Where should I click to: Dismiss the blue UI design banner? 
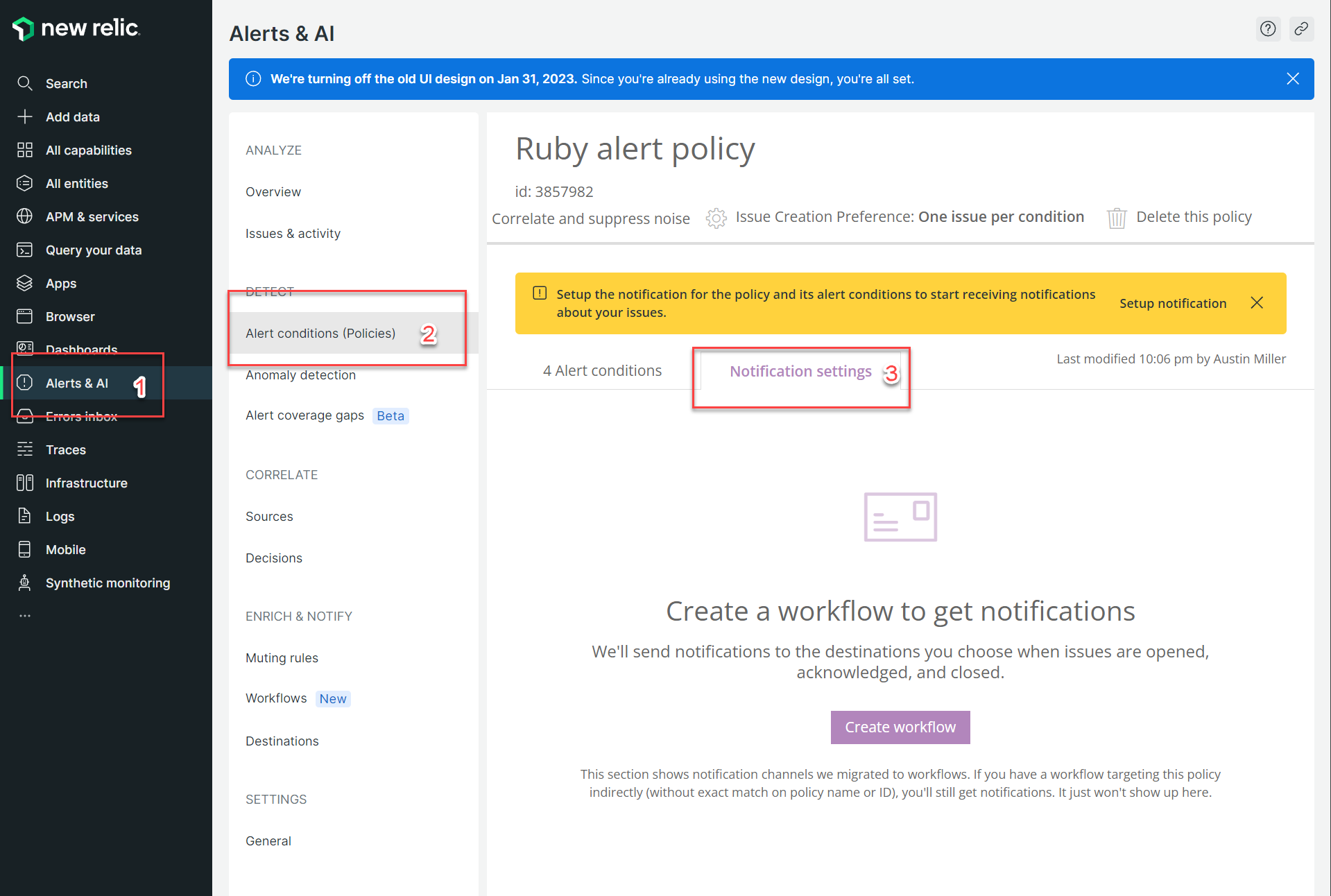[x=1292, y=79]
